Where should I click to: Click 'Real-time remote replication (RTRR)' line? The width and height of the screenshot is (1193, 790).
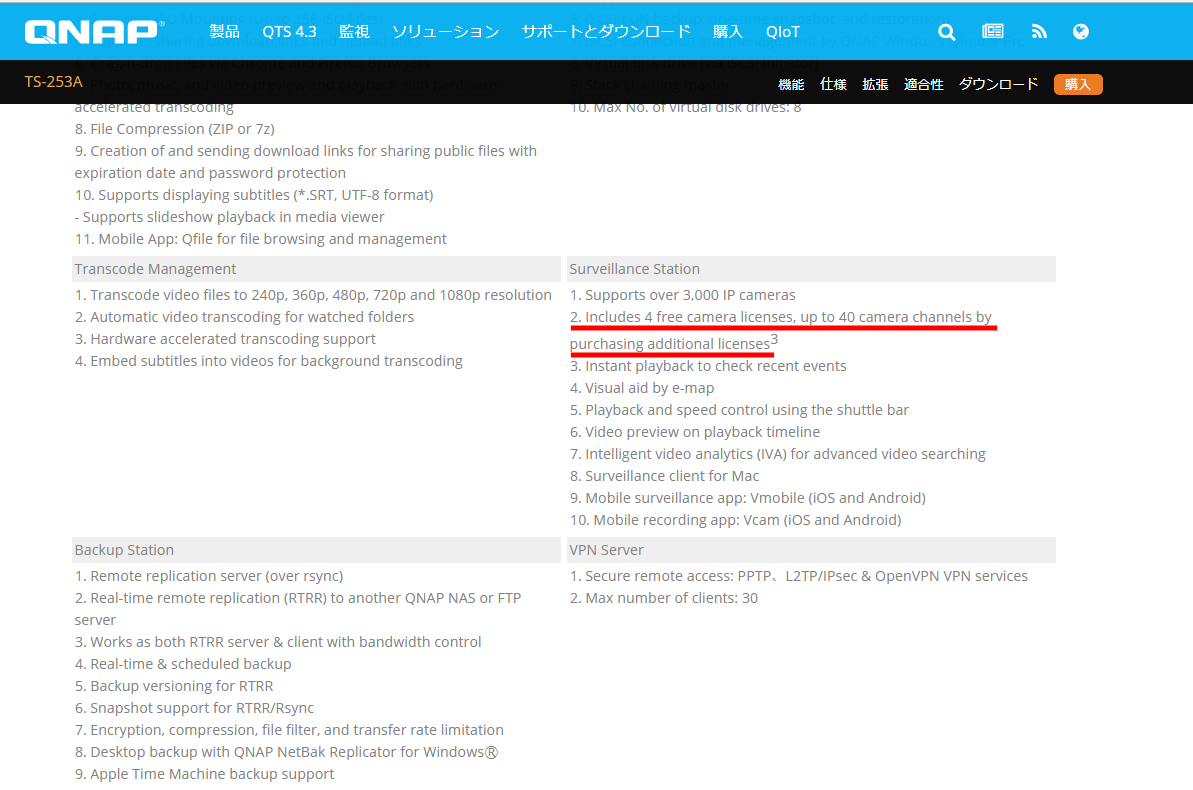pos(298,609)
